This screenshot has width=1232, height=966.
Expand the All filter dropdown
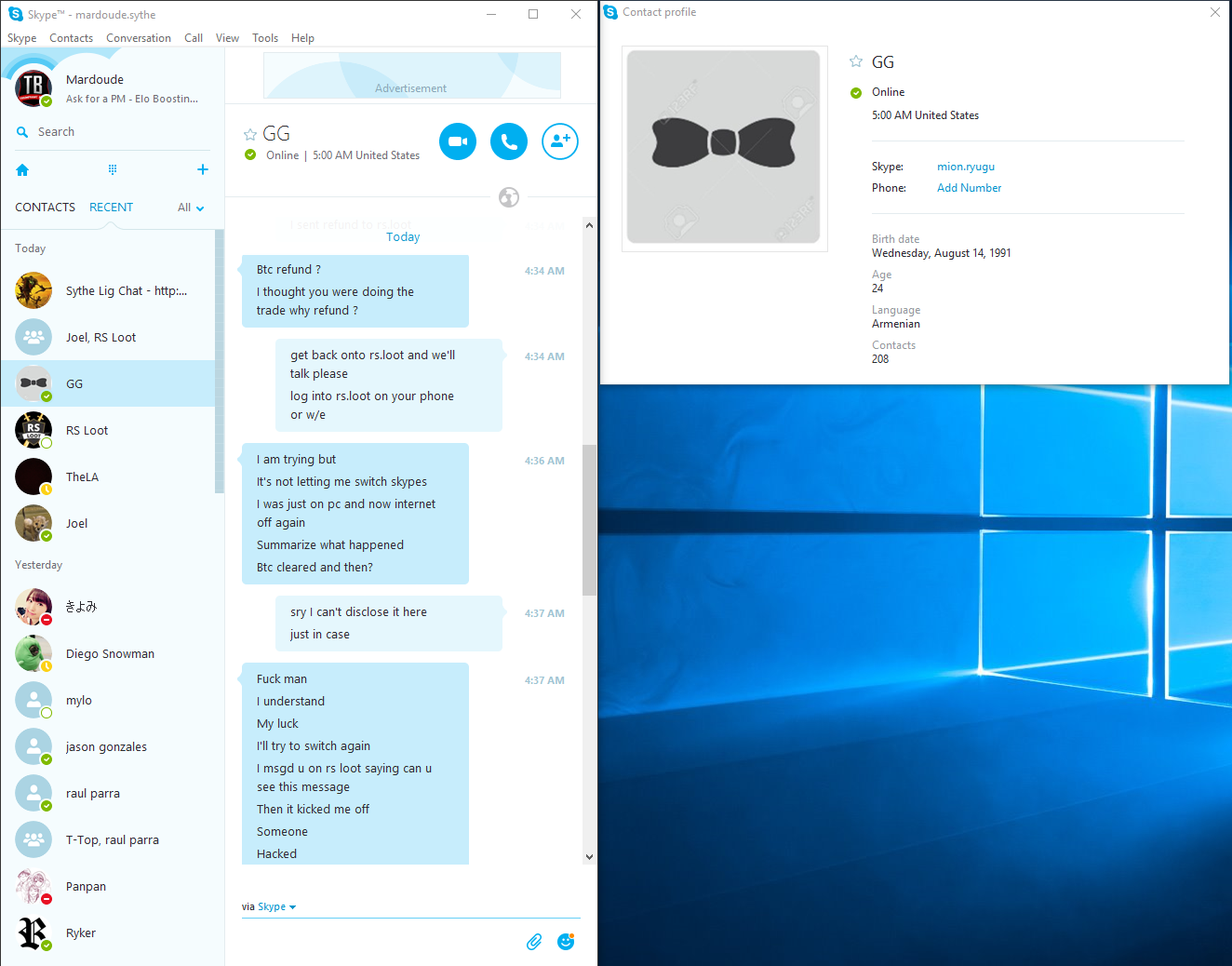(191, 208)
